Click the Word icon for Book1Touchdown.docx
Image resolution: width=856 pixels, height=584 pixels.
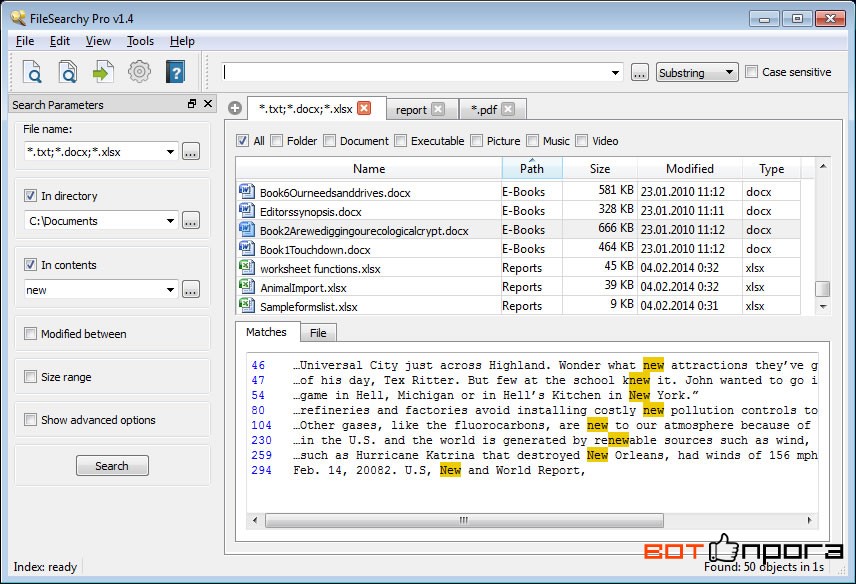coord(247,248)
